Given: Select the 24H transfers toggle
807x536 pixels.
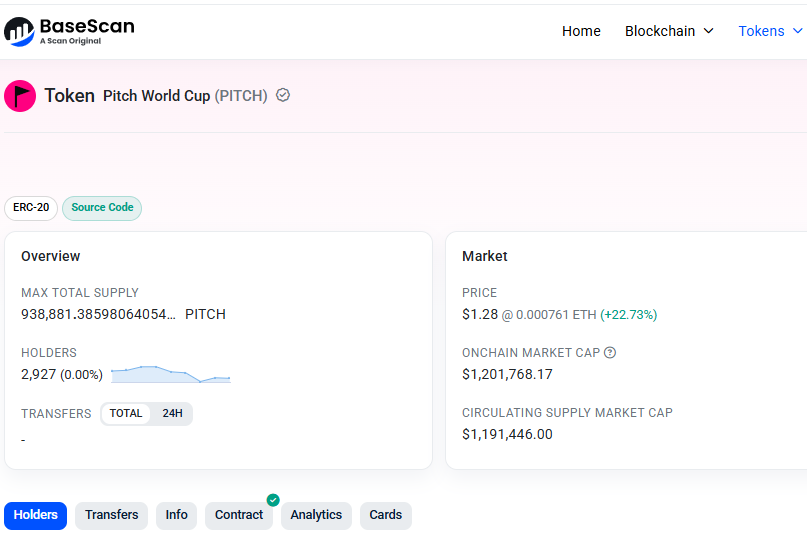Looking at the screenshot, I should [x=172, y=413].
